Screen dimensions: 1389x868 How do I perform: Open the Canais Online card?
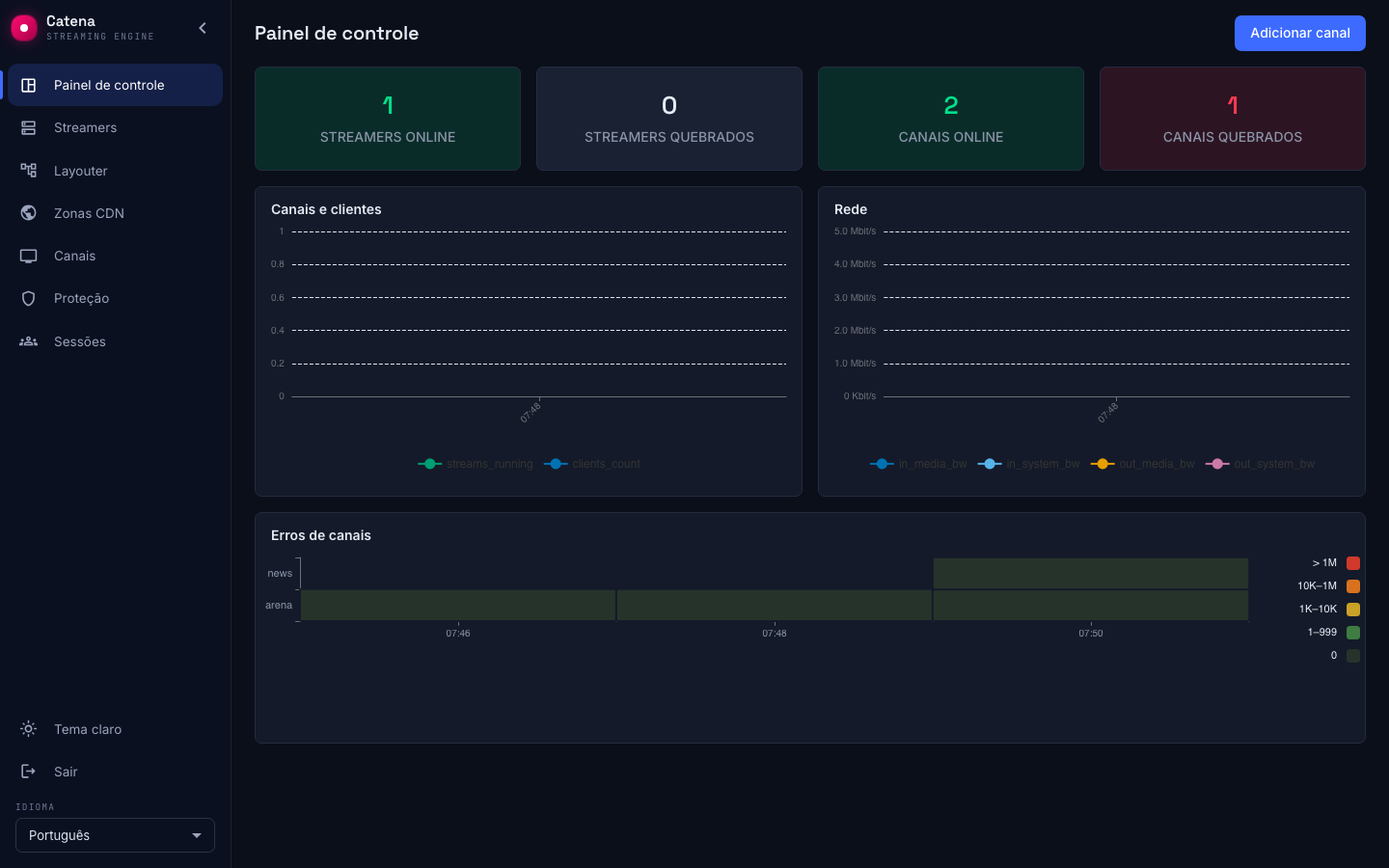pyautogui.click(x=951, y=119)
